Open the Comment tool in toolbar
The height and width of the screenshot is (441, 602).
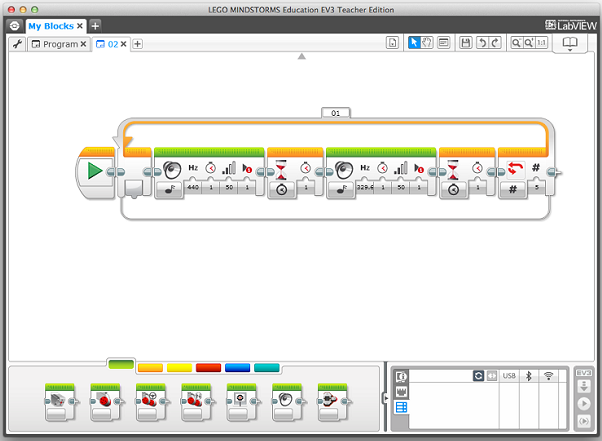click(x=443, y=43)
